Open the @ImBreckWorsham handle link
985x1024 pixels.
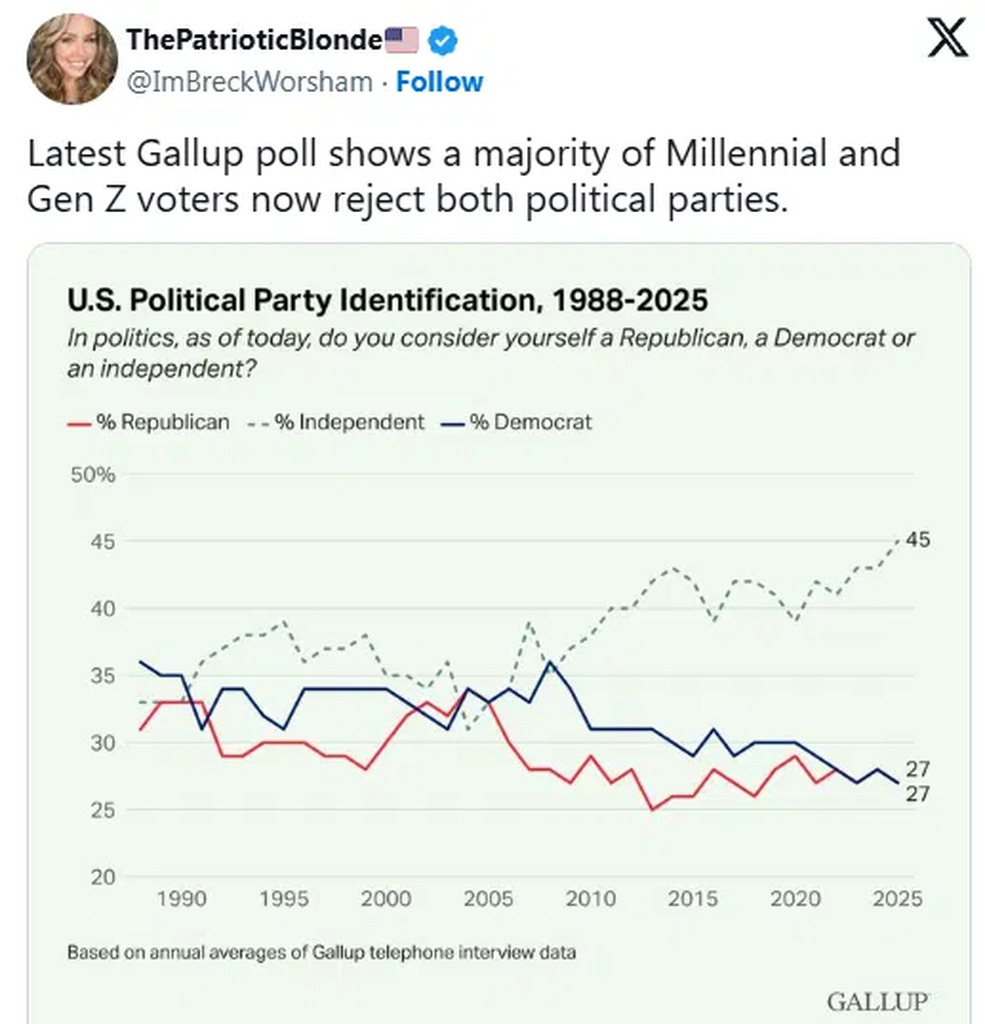pyautogui.click(x=249, y=81)
